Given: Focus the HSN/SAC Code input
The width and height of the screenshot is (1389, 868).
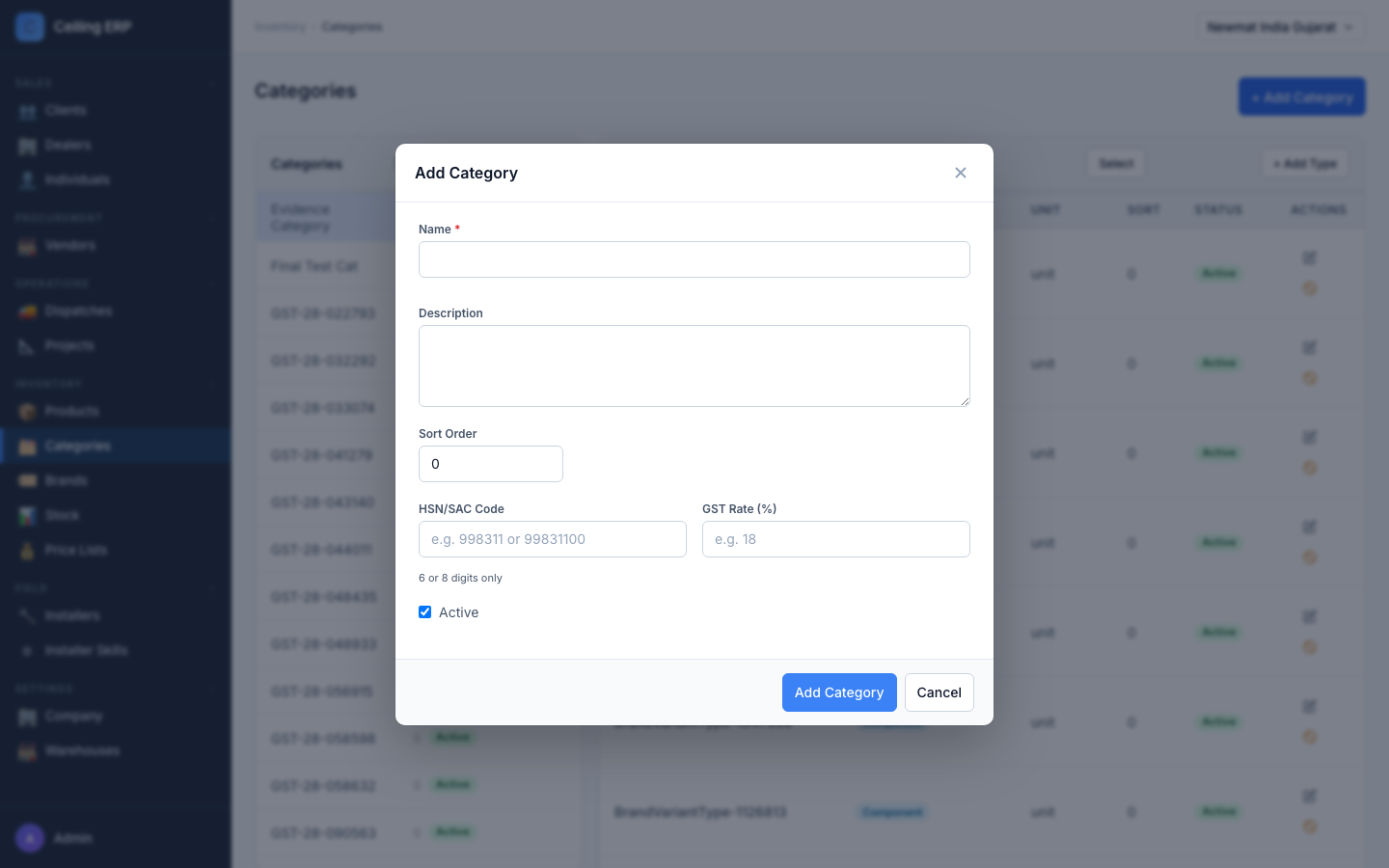Looking at the screenshot, I should 553,539.
